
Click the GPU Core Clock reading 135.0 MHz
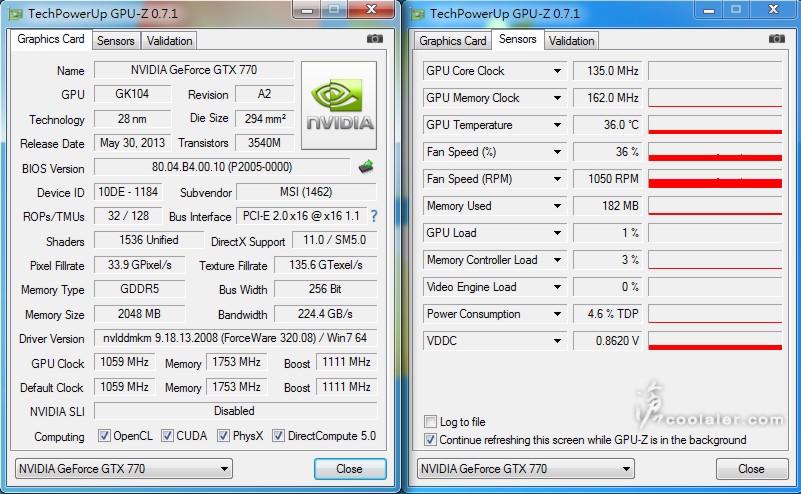point(607,71)
